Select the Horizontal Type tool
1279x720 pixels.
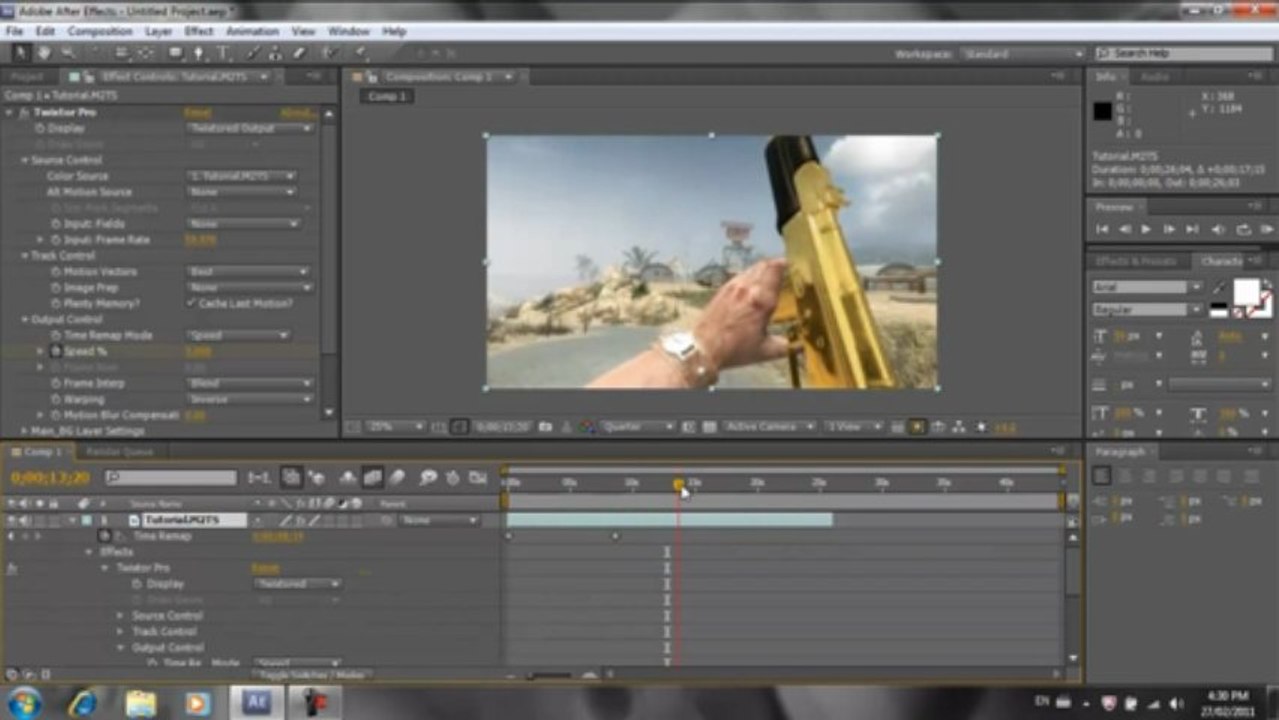(223, 53)
